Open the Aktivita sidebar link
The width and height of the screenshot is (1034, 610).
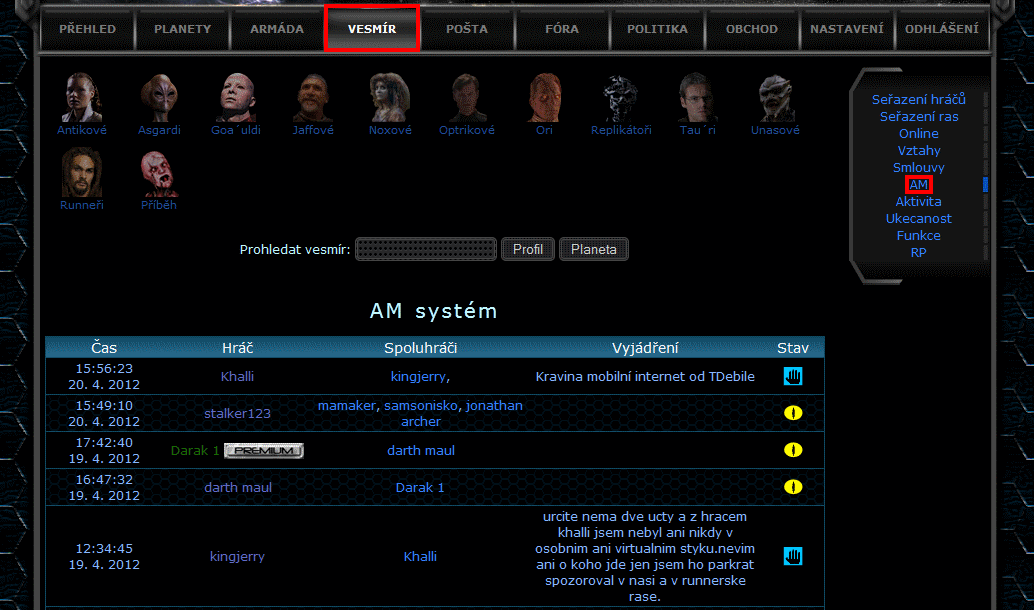click(918, 202)
